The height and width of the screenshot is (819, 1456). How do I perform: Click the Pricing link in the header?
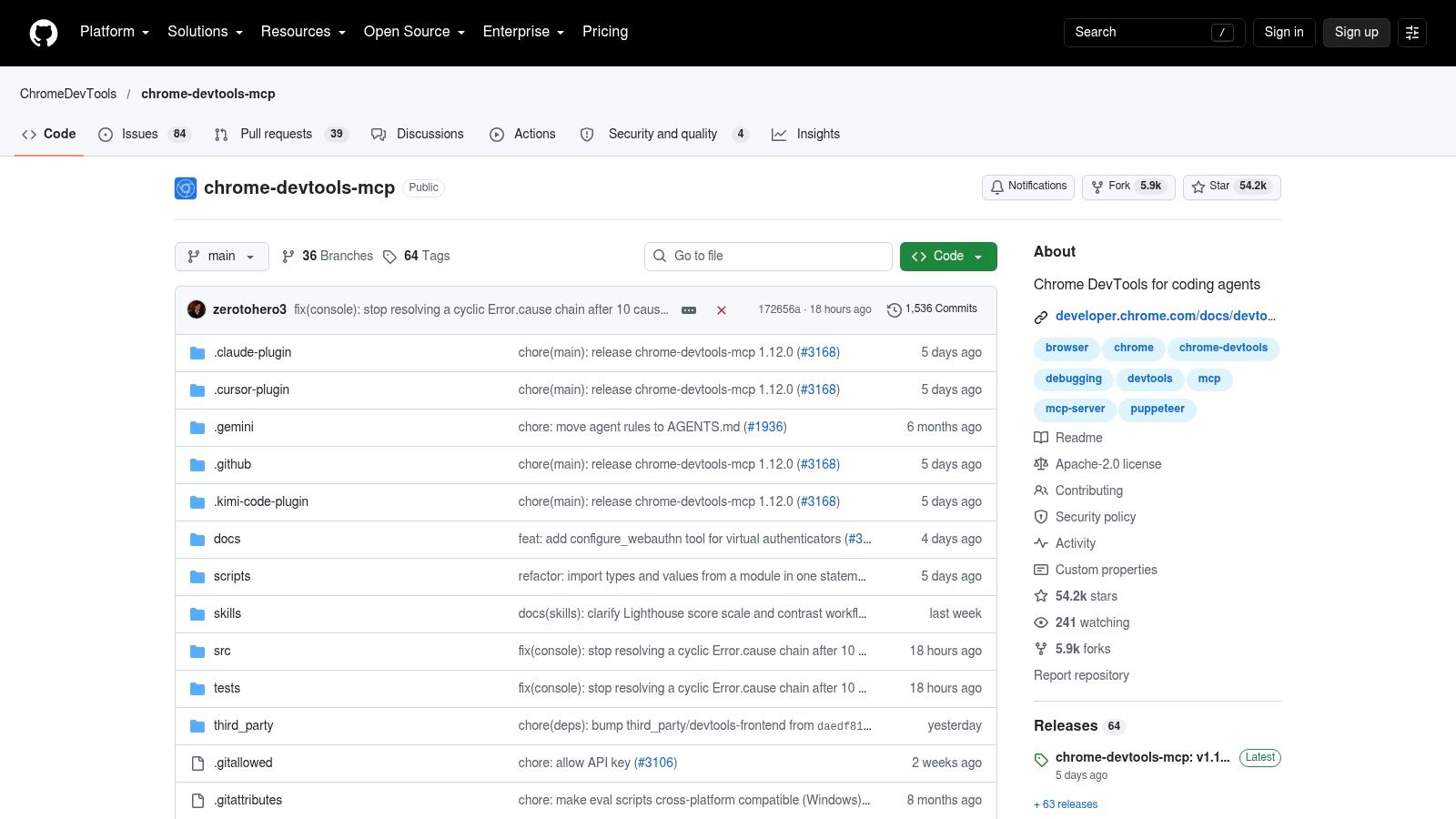(x=605, y=32)
